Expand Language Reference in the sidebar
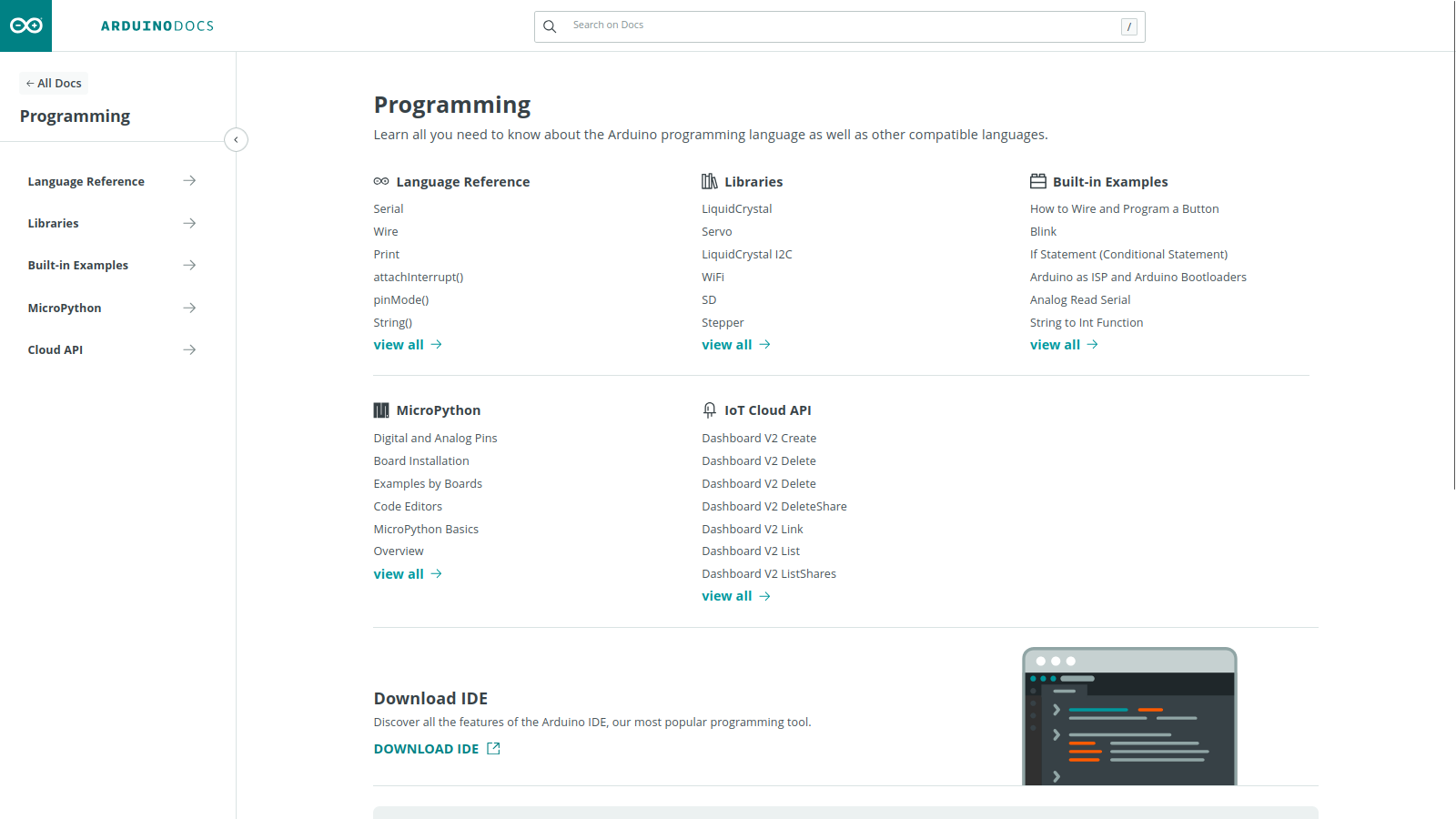Image resolution: width=1456 pixels, height=819 pixels. pos(189,181)
